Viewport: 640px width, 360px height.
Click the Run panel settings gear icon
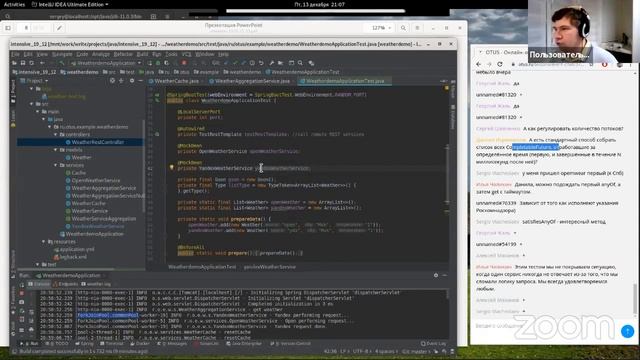(436, 276)
